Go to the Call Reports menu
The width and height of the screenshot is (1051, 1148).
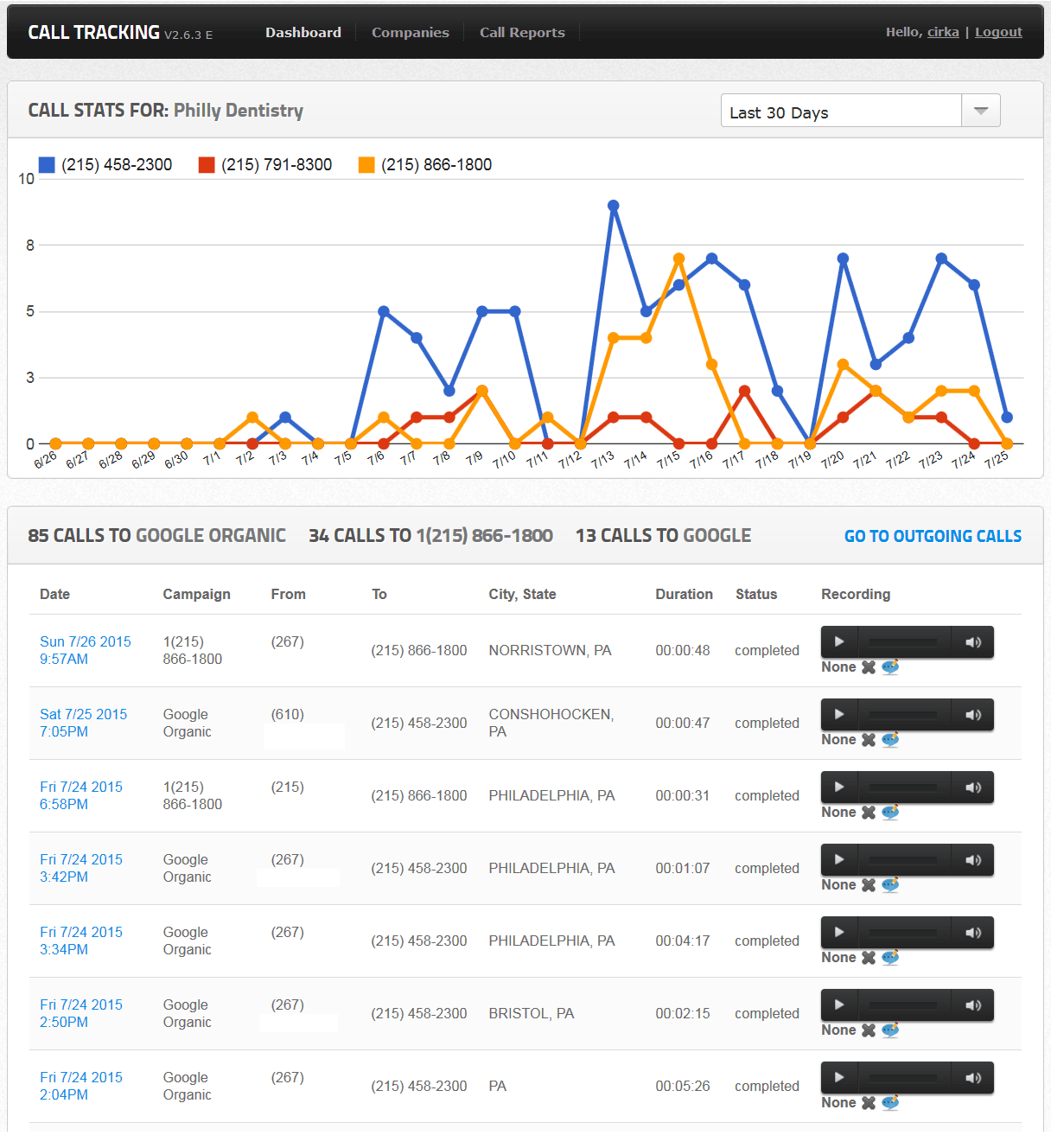[522, 33]
